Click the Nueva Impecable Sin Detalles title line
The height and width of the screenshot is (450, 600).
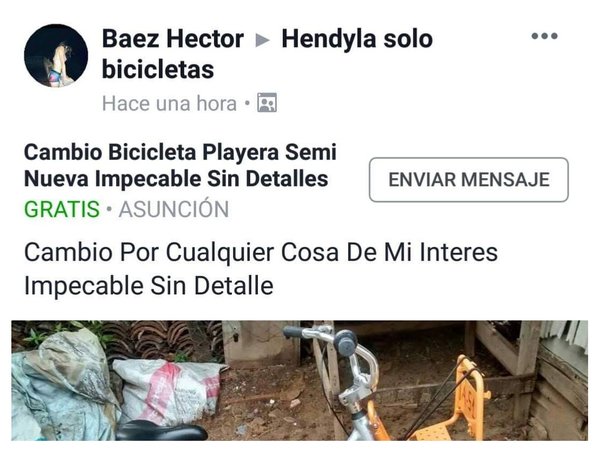[176, 179]
